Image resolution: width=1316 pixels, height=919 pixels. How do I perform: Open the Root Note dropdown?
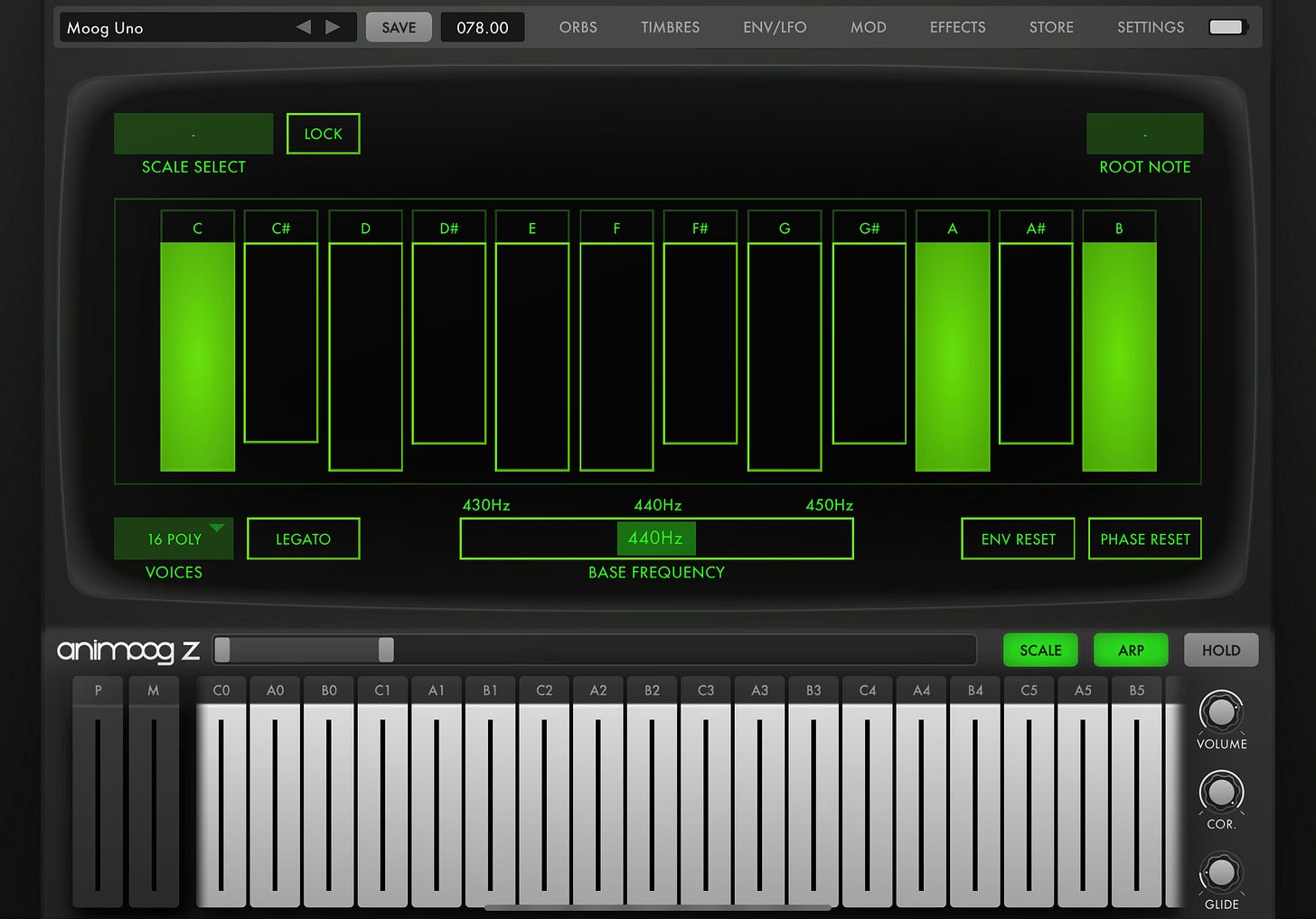pyautogui.click(x=1145, y=134)
